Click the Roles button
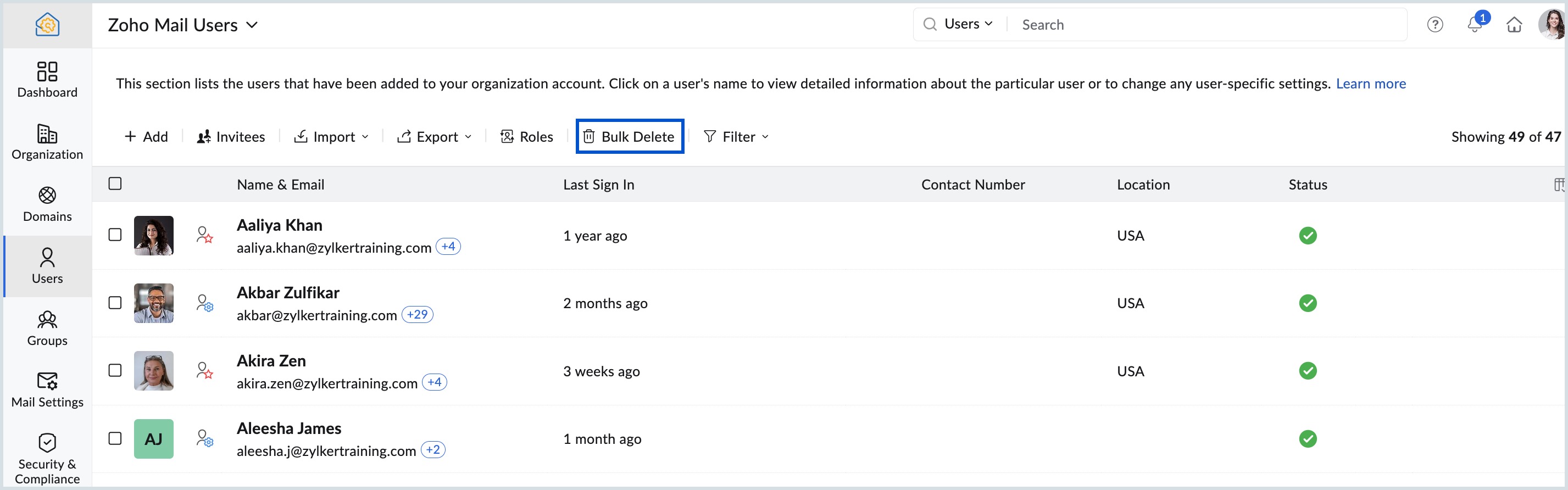1568x490 pixels. [x=526, y=136]
